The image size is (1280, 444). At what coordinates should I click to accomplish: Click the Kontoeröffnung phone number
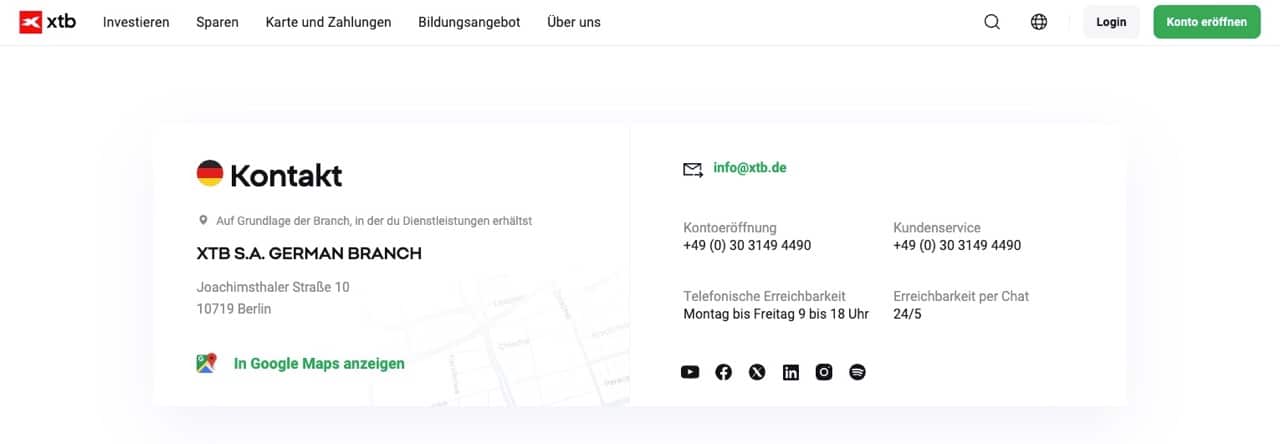click(x=747, y=245)
